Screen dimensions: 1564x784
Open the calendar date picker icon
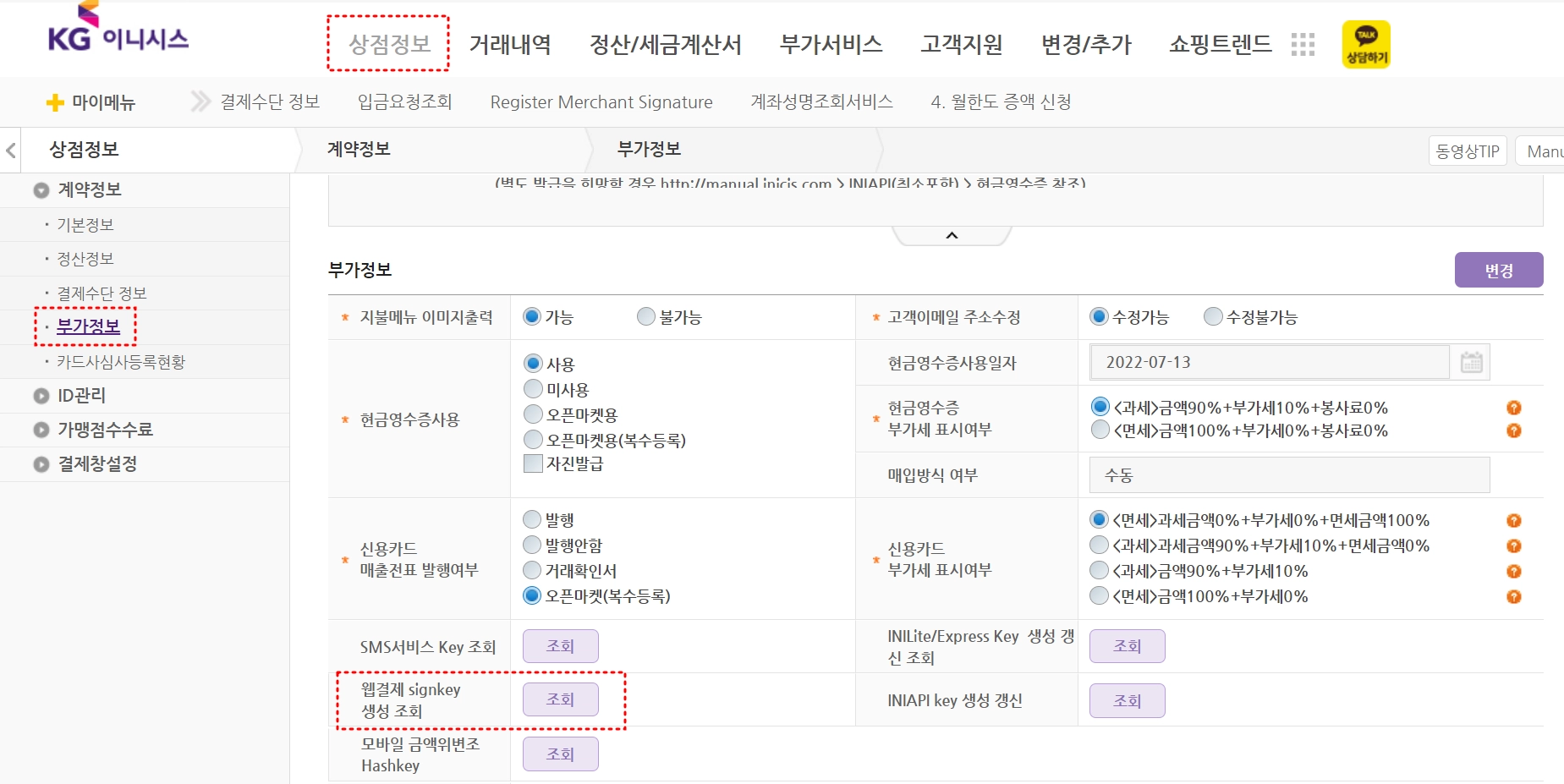pyautogui.click(x=1471, y=362)
